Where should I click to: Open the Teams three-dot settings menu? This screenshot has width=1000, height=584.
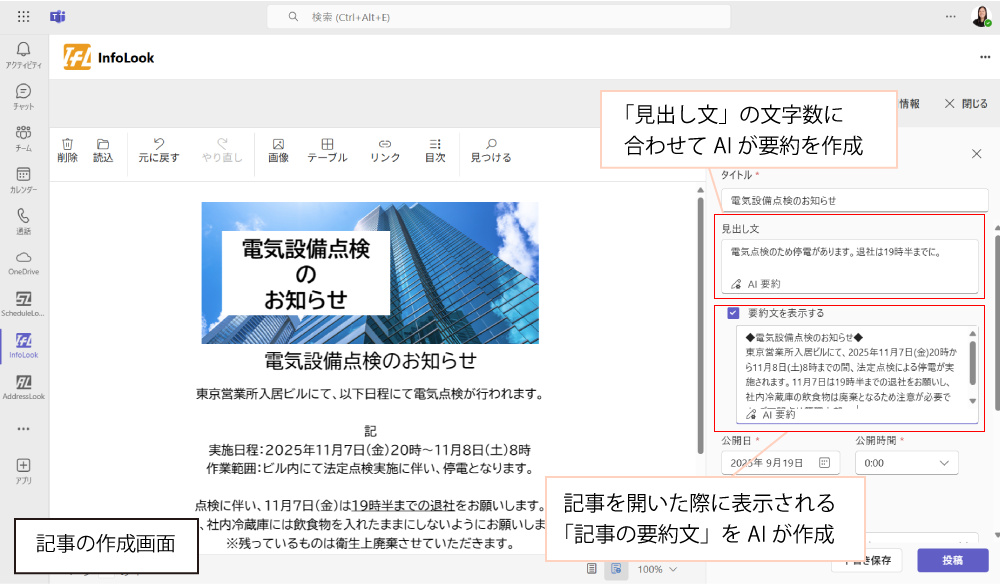pyautogui.click(x=950, y=17)
